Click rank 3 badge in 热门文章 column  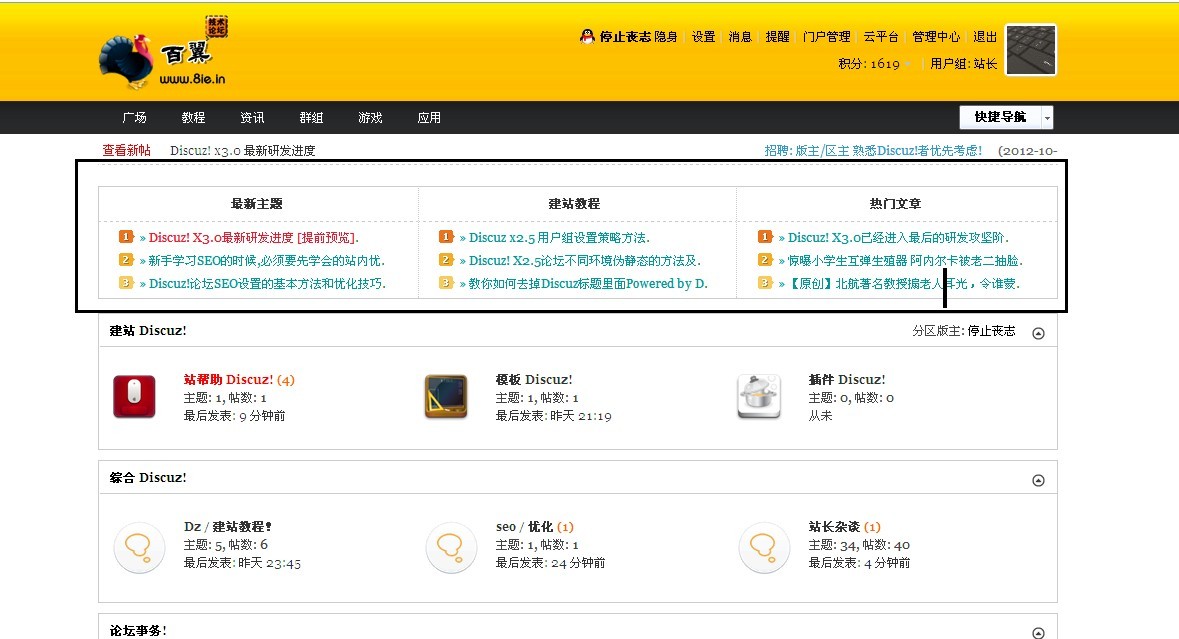coord(765,283)
